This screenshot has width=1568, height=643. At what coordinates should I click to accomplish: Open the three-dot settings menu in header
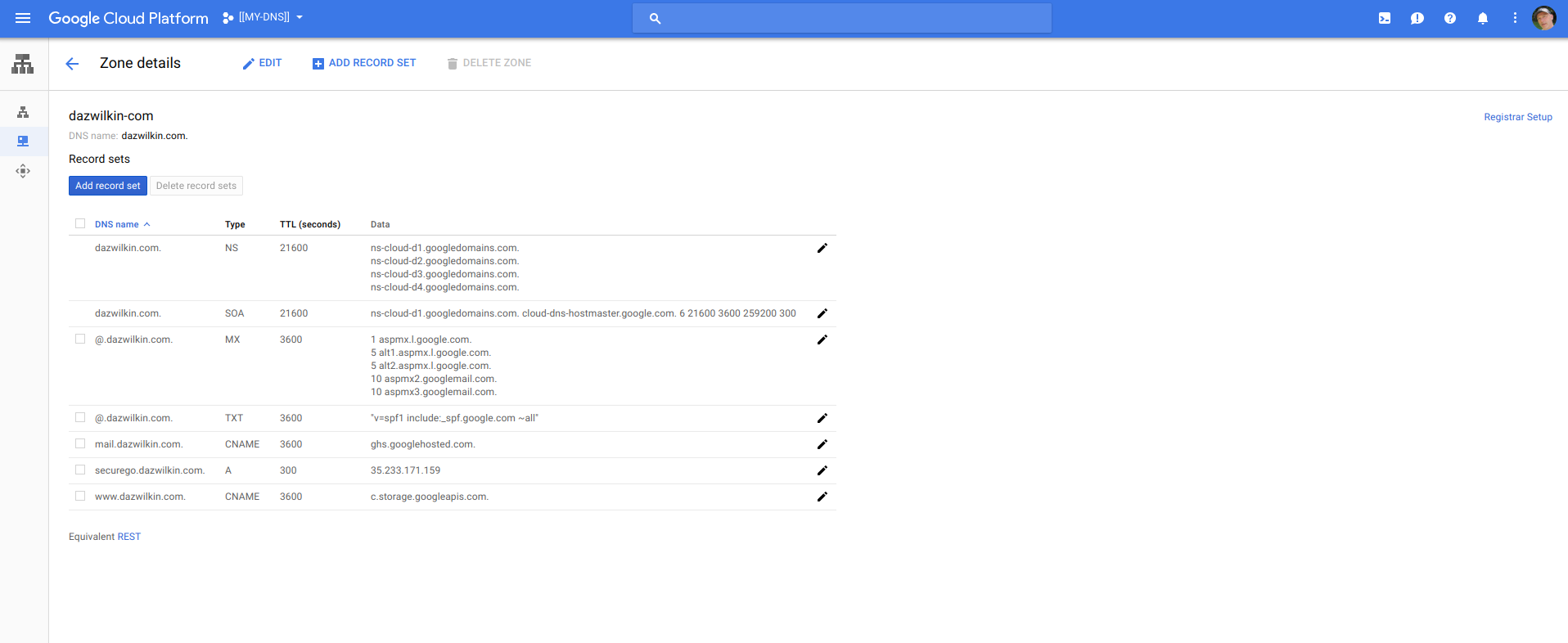(x=1515, y=18)
